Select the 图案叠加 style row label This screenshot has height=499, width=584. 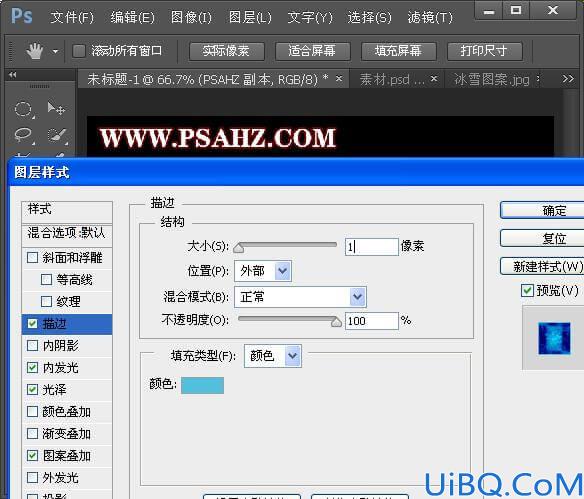point(67,456)
